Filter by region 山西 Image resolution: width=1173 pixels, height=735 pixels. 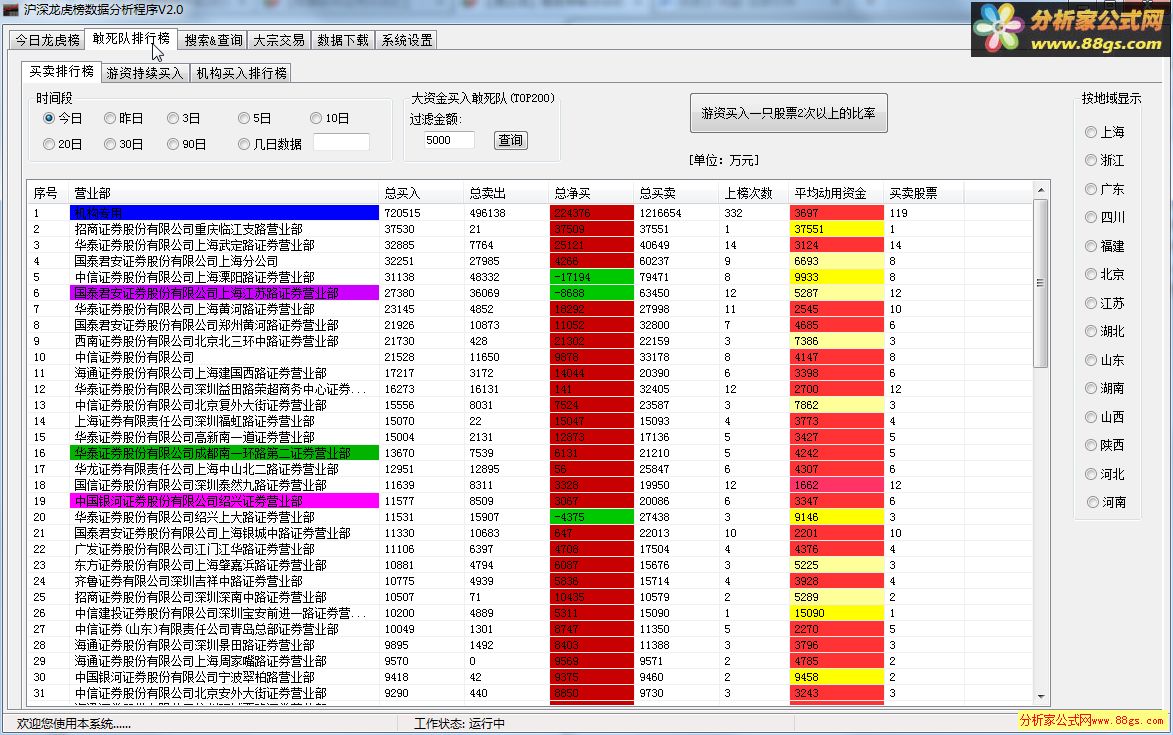[x=1105, y=417]
